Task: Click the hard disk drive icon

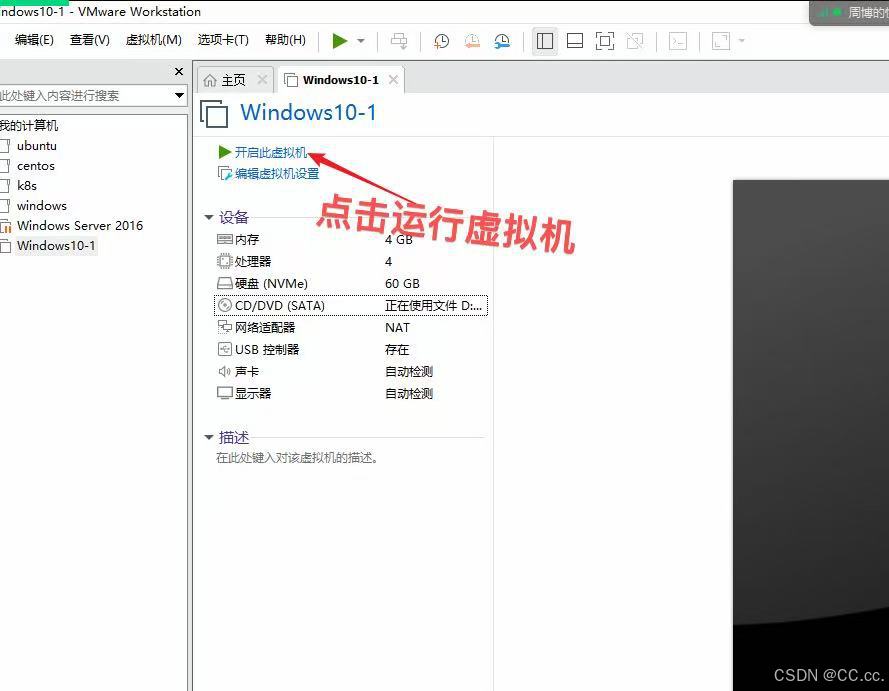Action: [x=225, y=283]
